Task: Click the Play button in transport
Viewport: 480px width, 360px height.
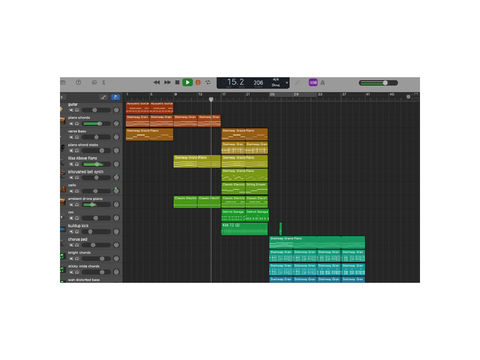Action: 187,82
